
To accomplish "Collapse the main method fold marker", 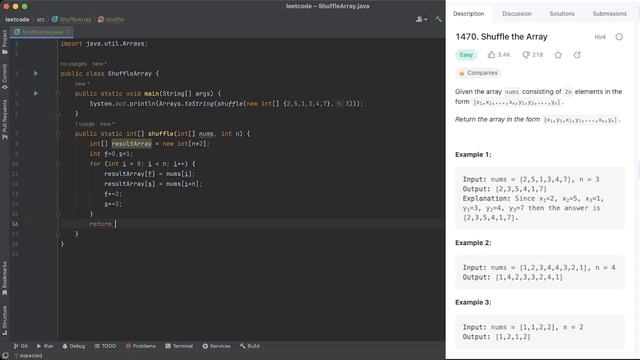I will pyautogui.click(x=58, y=93).
